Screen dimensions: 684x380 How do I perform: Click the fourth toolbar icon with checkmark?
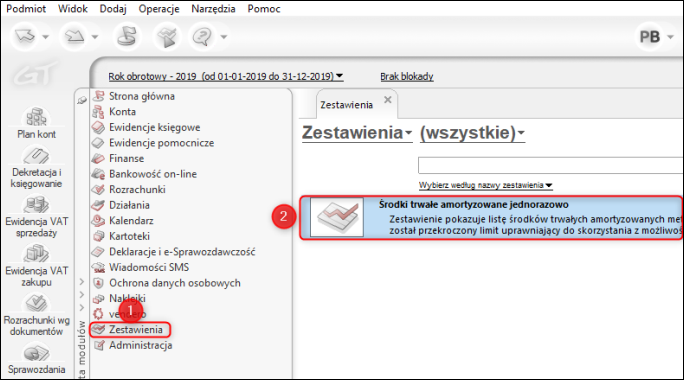click(167, 37)
